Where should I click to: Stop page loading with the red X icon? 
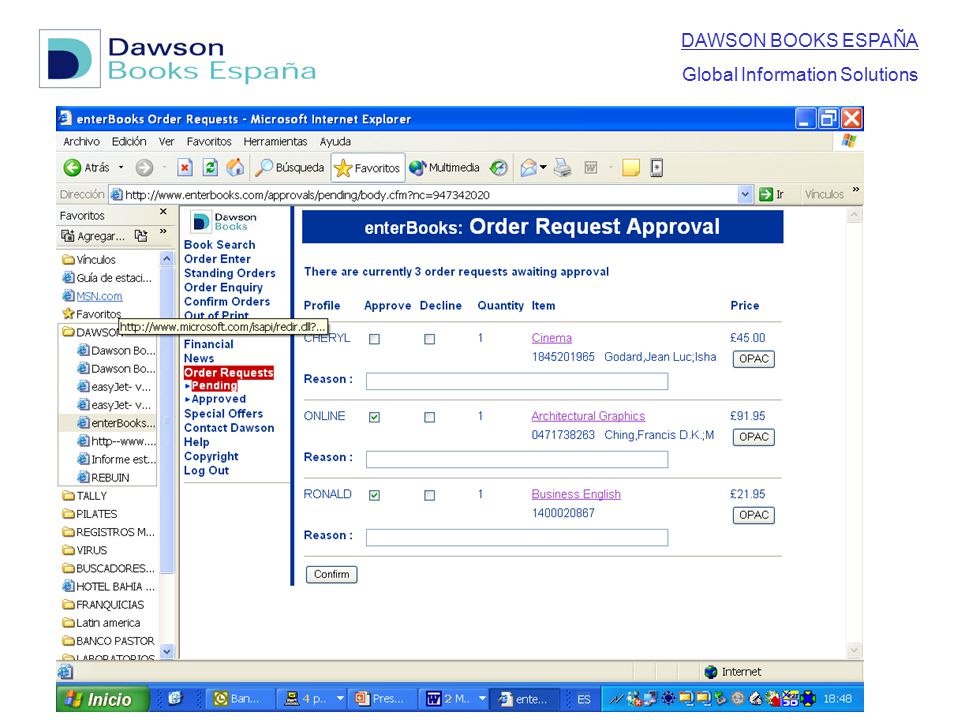185,167
